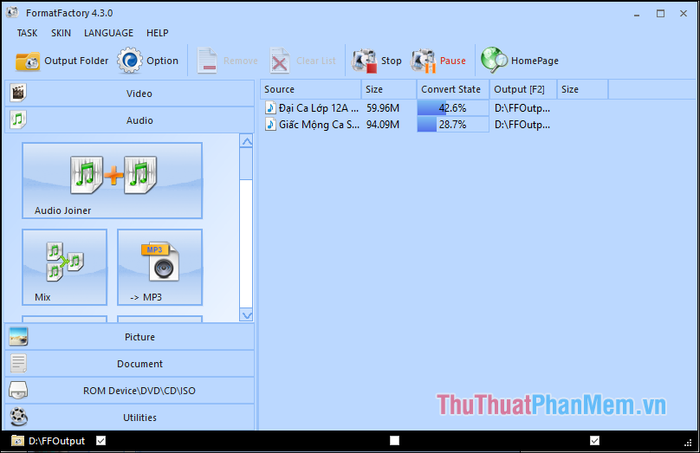The width and height of the screenshot is (700, 453).
Task: Click the Utilities film reel icon
Action: [x=18, y=417]
